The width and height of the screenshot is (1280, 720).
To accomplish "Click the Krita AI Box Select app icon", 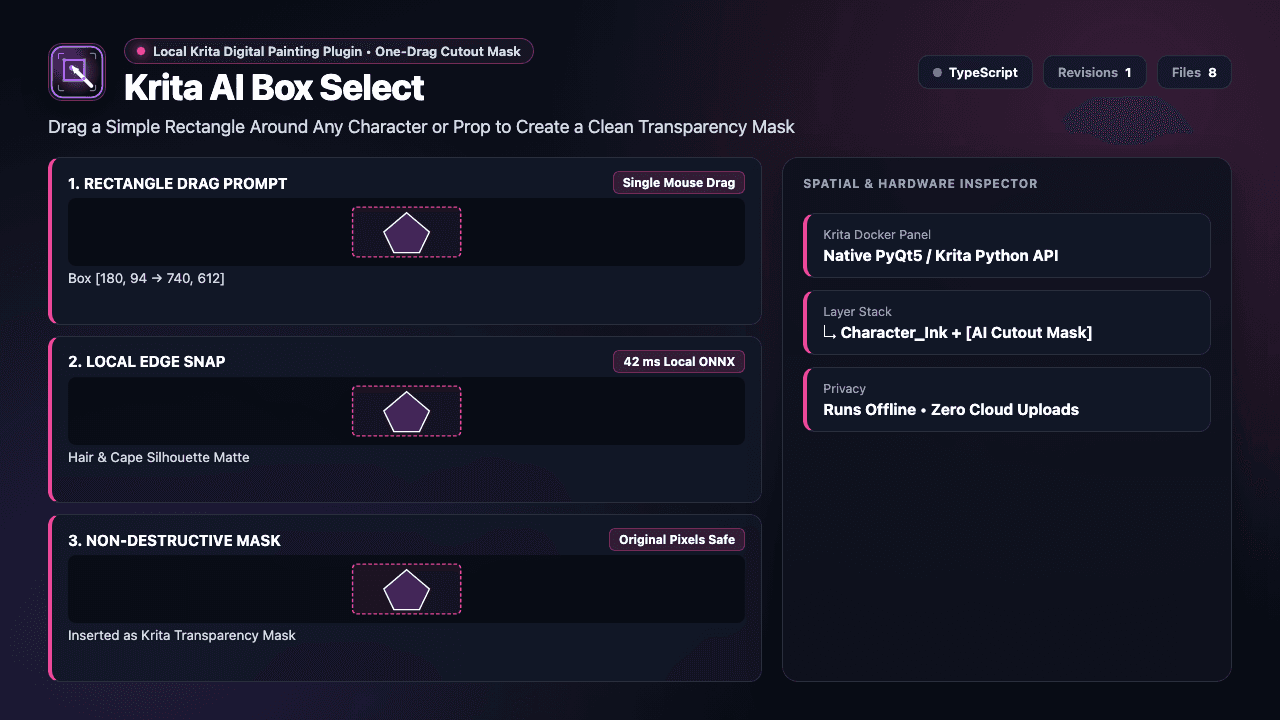I will tap(77, 72).
